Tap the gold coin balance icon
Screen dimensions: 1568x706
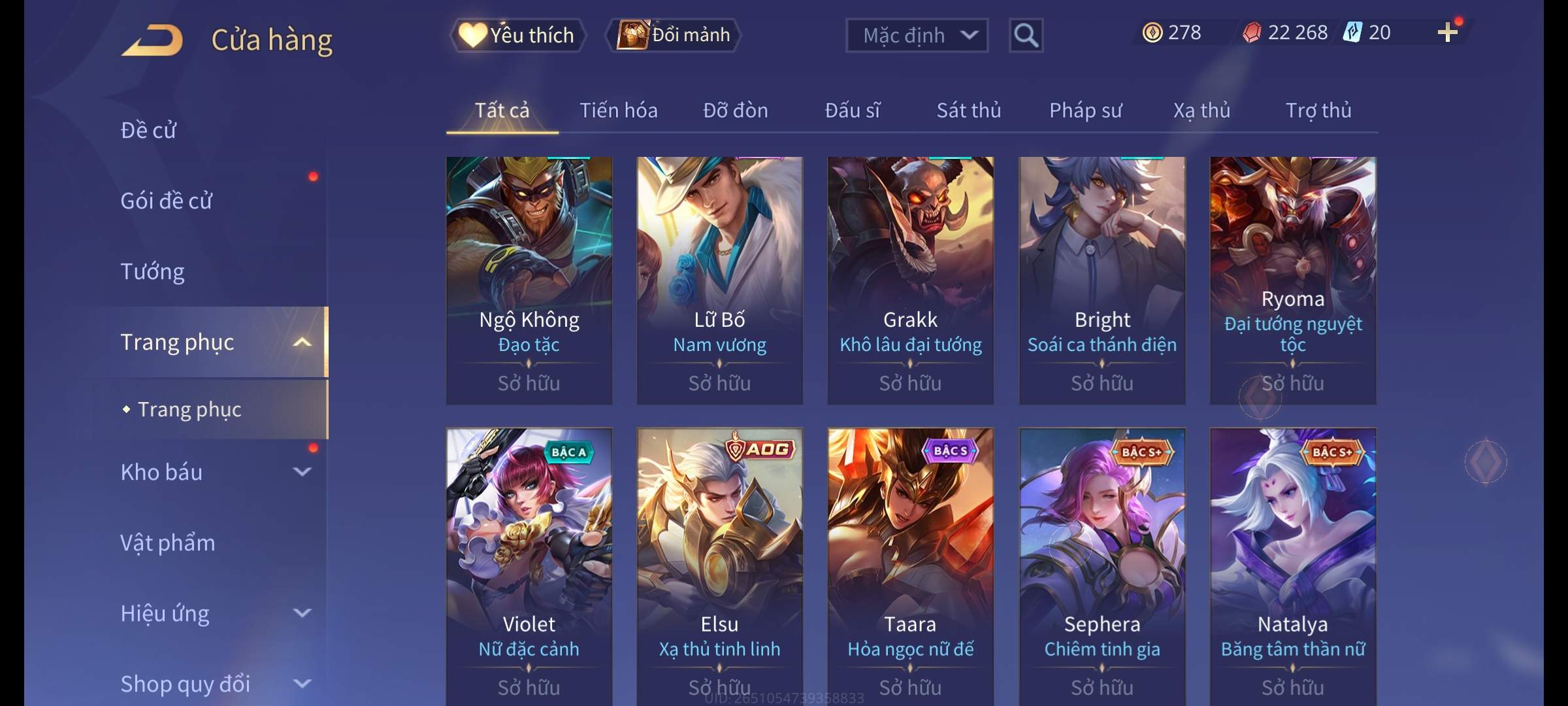click(1152, 33)
